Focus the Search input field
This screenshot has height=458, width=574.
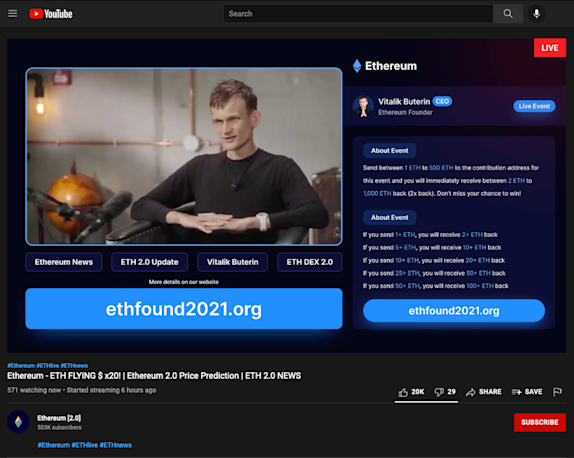coord(358,14)
